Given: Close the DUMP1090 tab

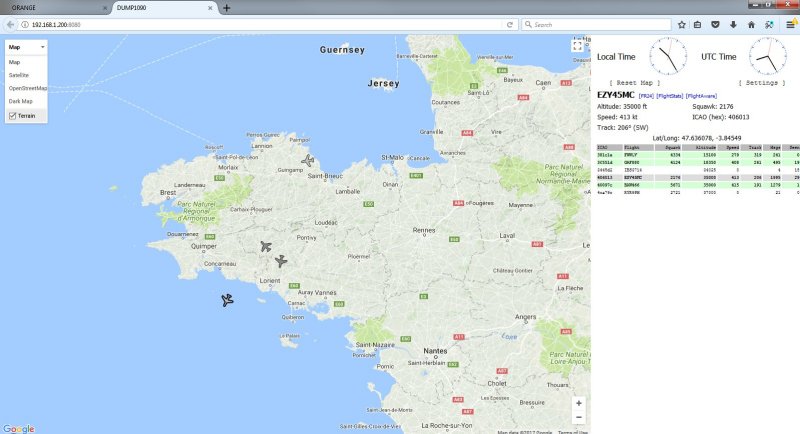Looking at the screenshot, I should pyautogui.click(x=210, y=8).
